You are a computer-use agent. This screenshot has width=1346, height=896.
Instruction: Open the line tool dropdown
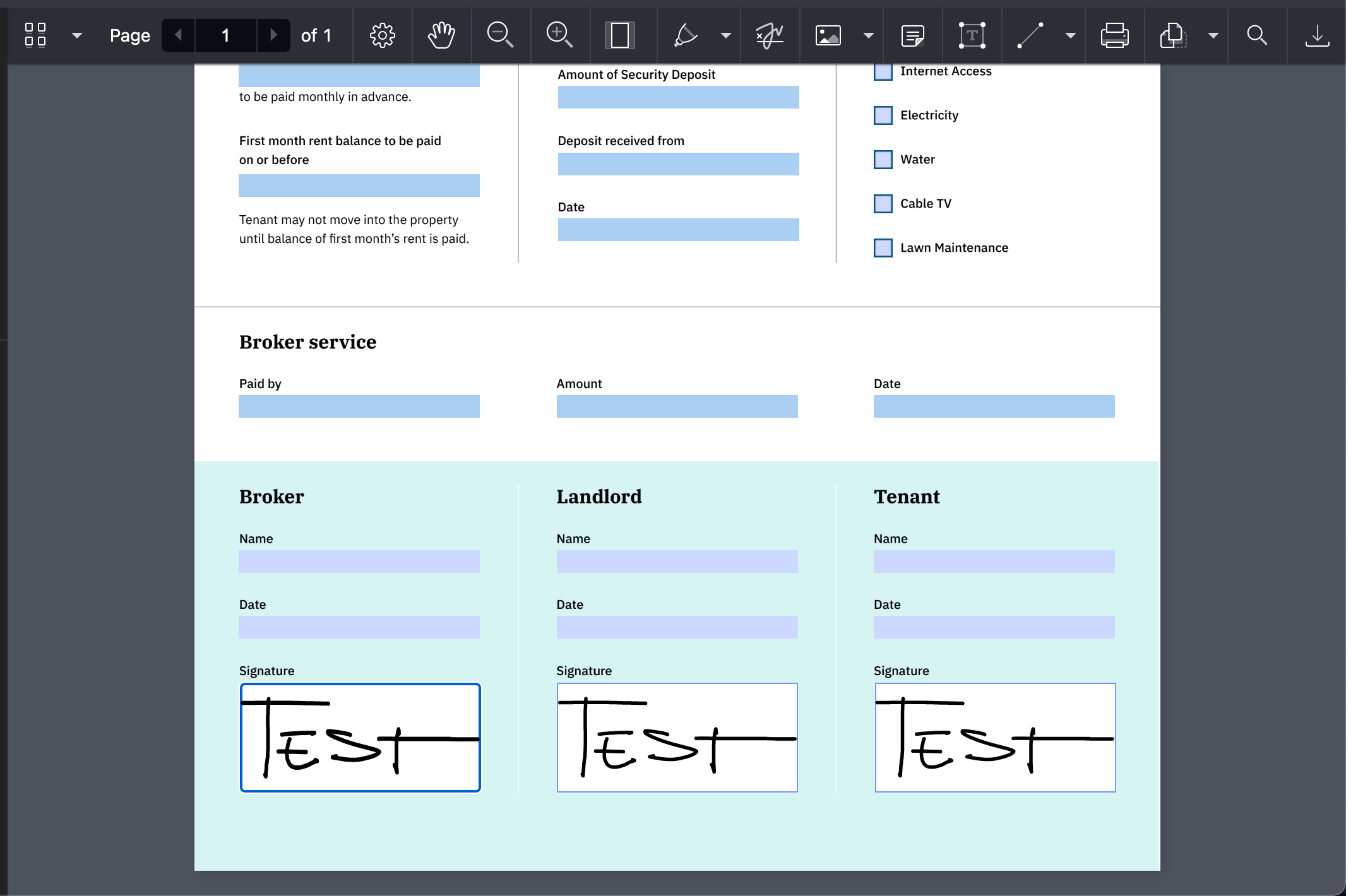click(x=1069, y=35)
